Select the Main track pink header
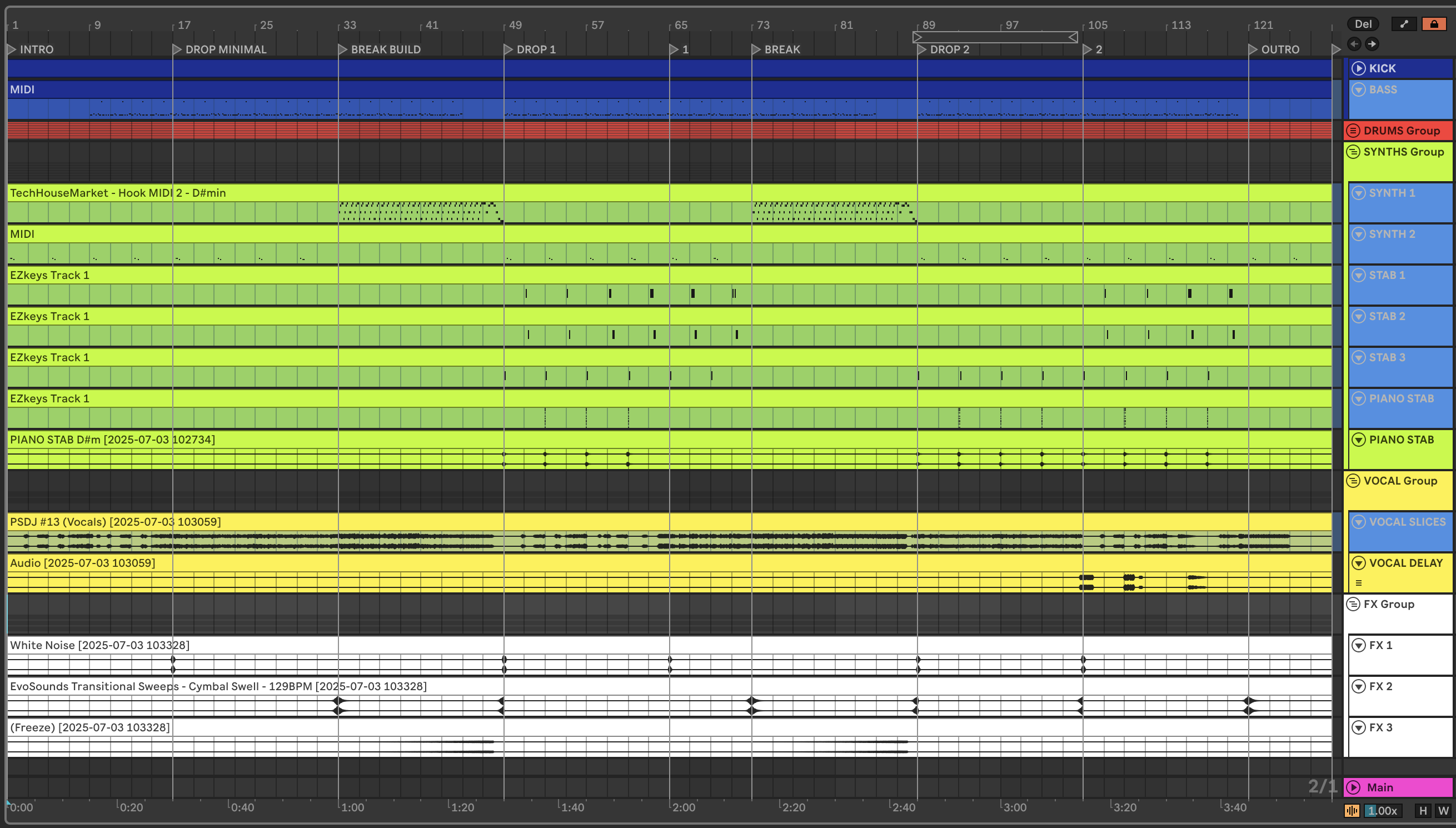Screen dimensions: 1456x828 1398,787
